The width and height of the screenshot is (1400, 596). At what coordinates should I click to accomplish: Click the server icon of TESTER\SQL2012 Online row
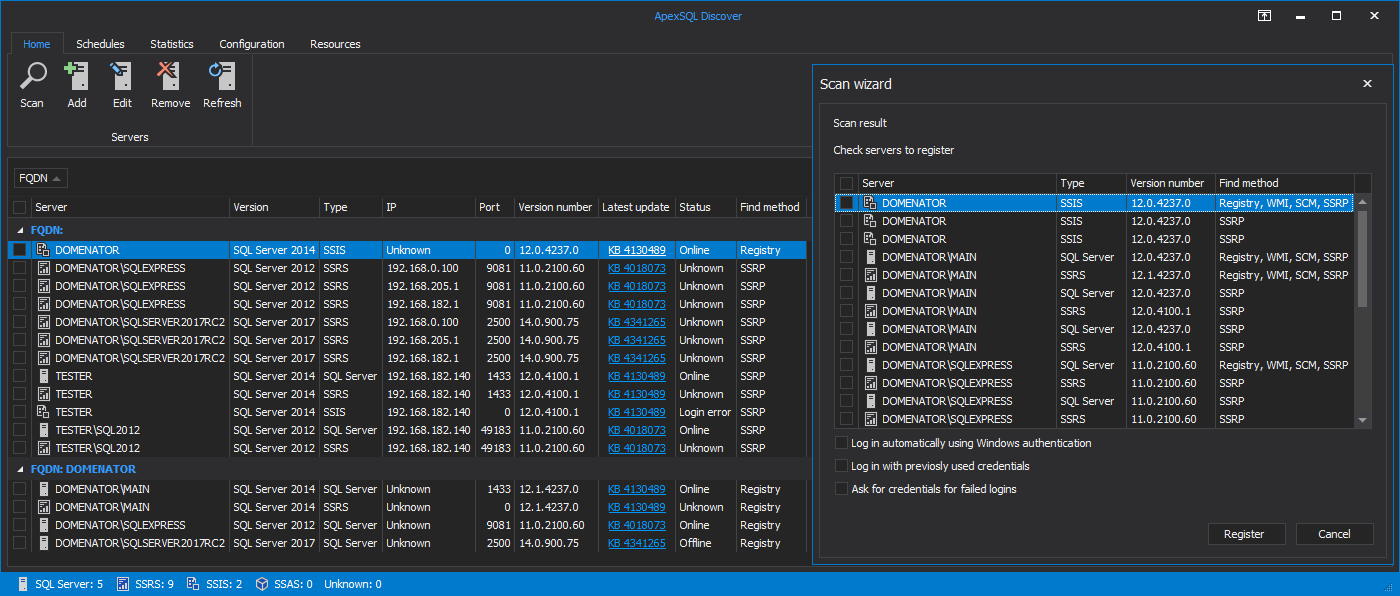tap(43, 430)
